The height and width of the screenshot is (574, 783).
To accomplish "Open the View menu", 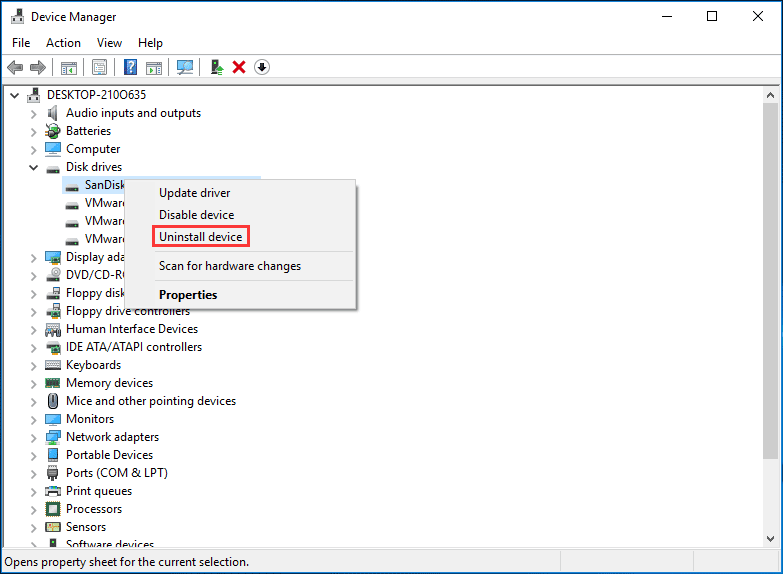I will point(110,43).
